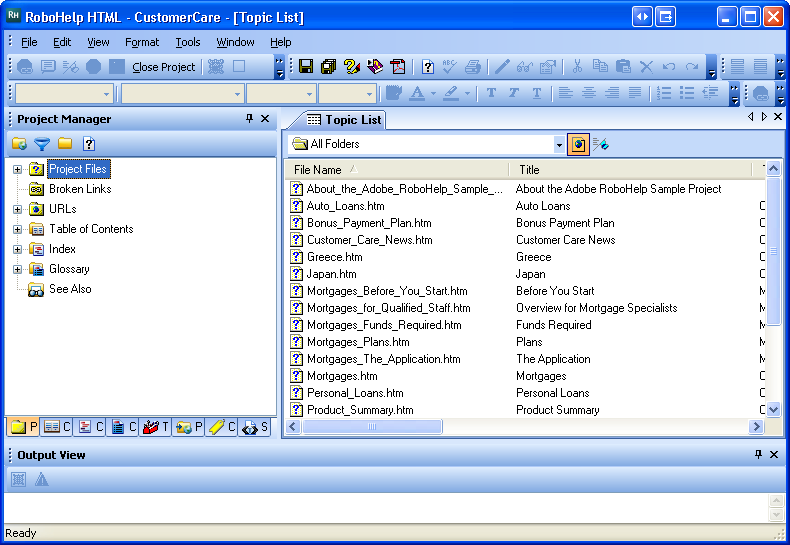Click the globe folder icon in Project Manager toolbar
This screenshot has height=545, width=790.
[20, 144]
